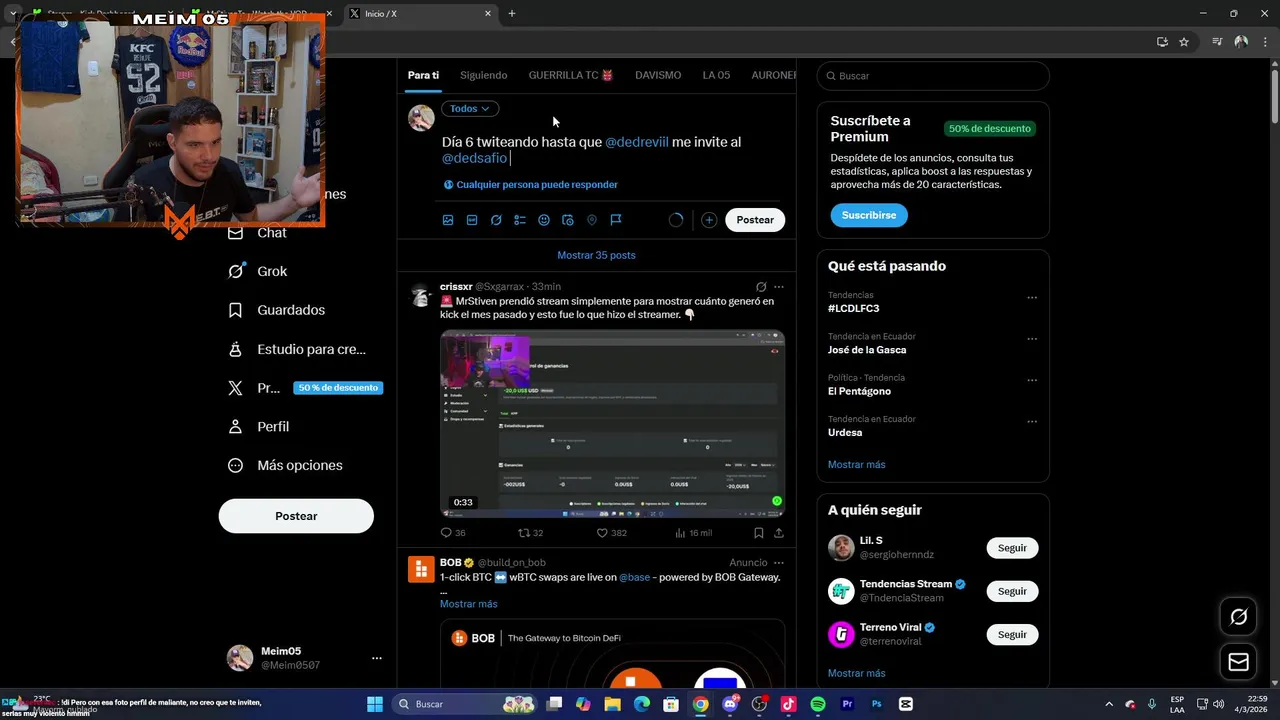Viewport: 1280px width, 720px height.
Task: Post the tweet with composer Postear
Action: (x=755, y=220)
